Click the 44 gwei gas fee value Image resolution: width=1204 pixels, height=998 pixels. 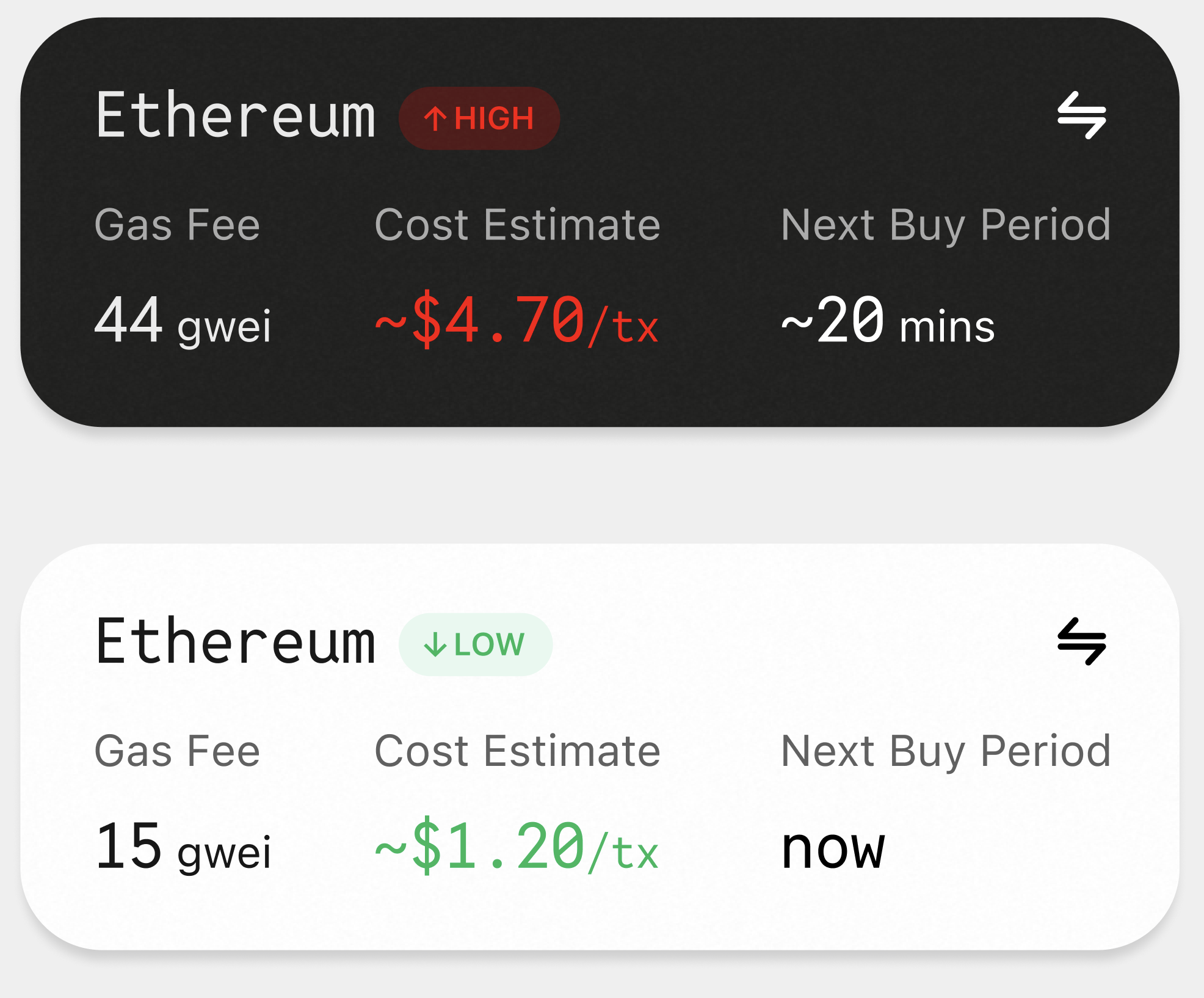tap(183, 322)
